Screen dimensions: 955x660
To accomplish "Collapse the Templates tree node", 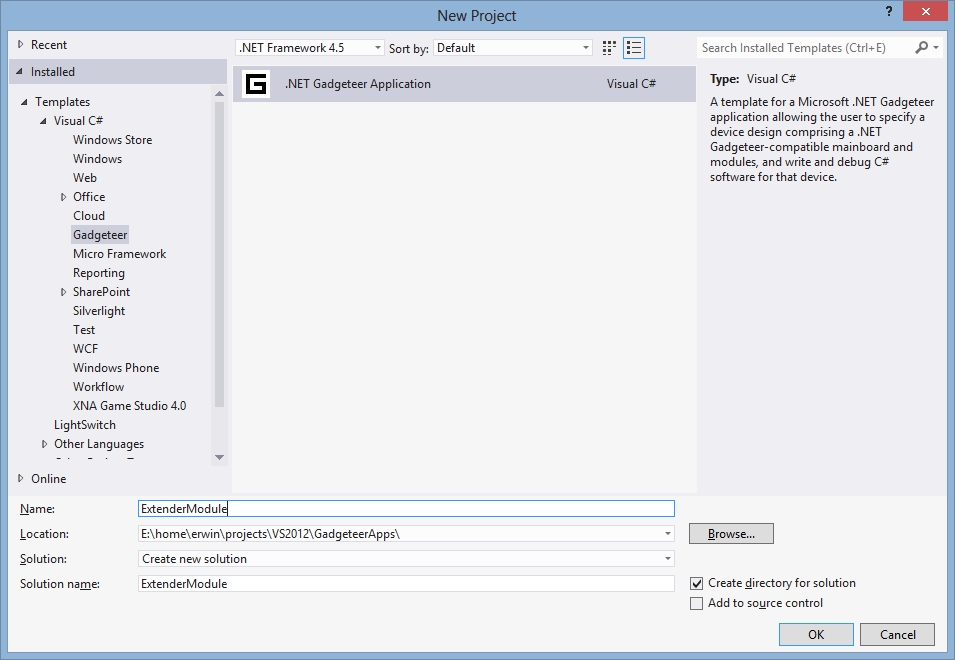I will [x=24, y=102].
